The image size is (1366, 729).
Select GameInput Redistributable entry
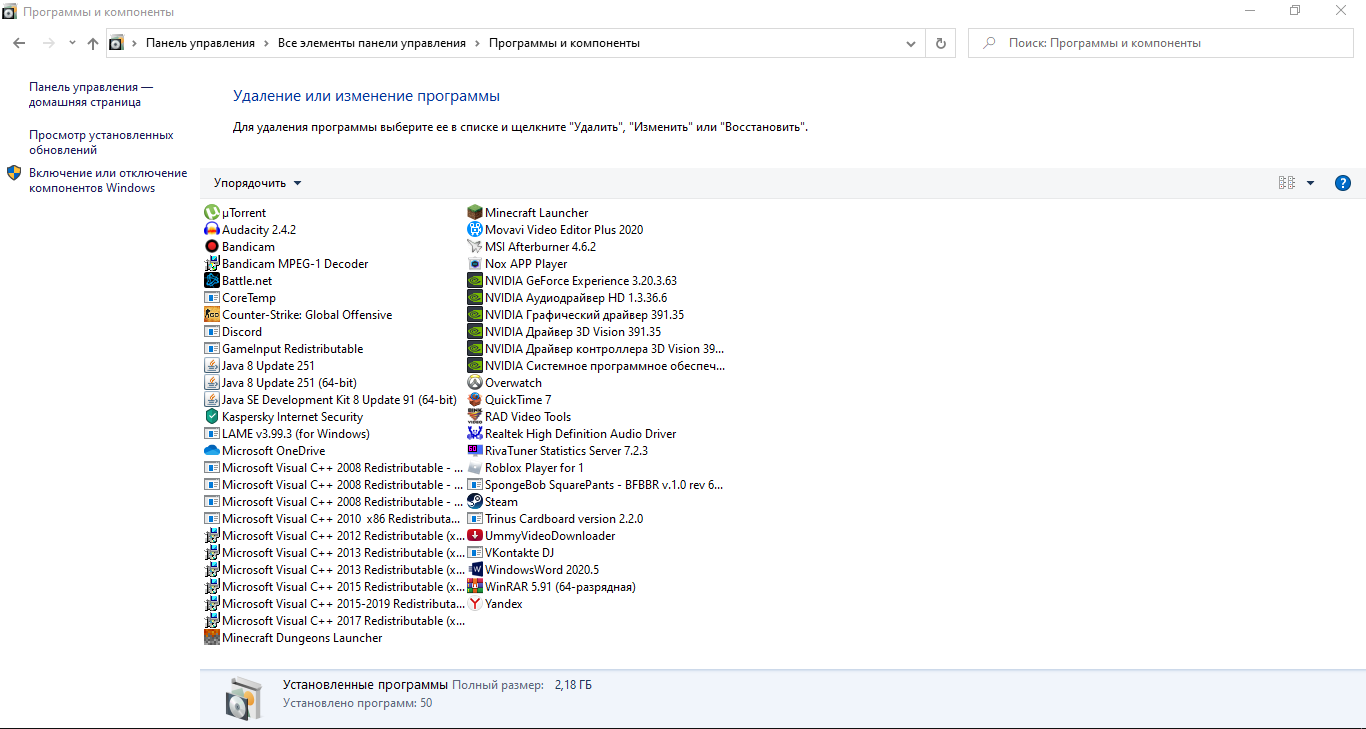coord(284,348)
